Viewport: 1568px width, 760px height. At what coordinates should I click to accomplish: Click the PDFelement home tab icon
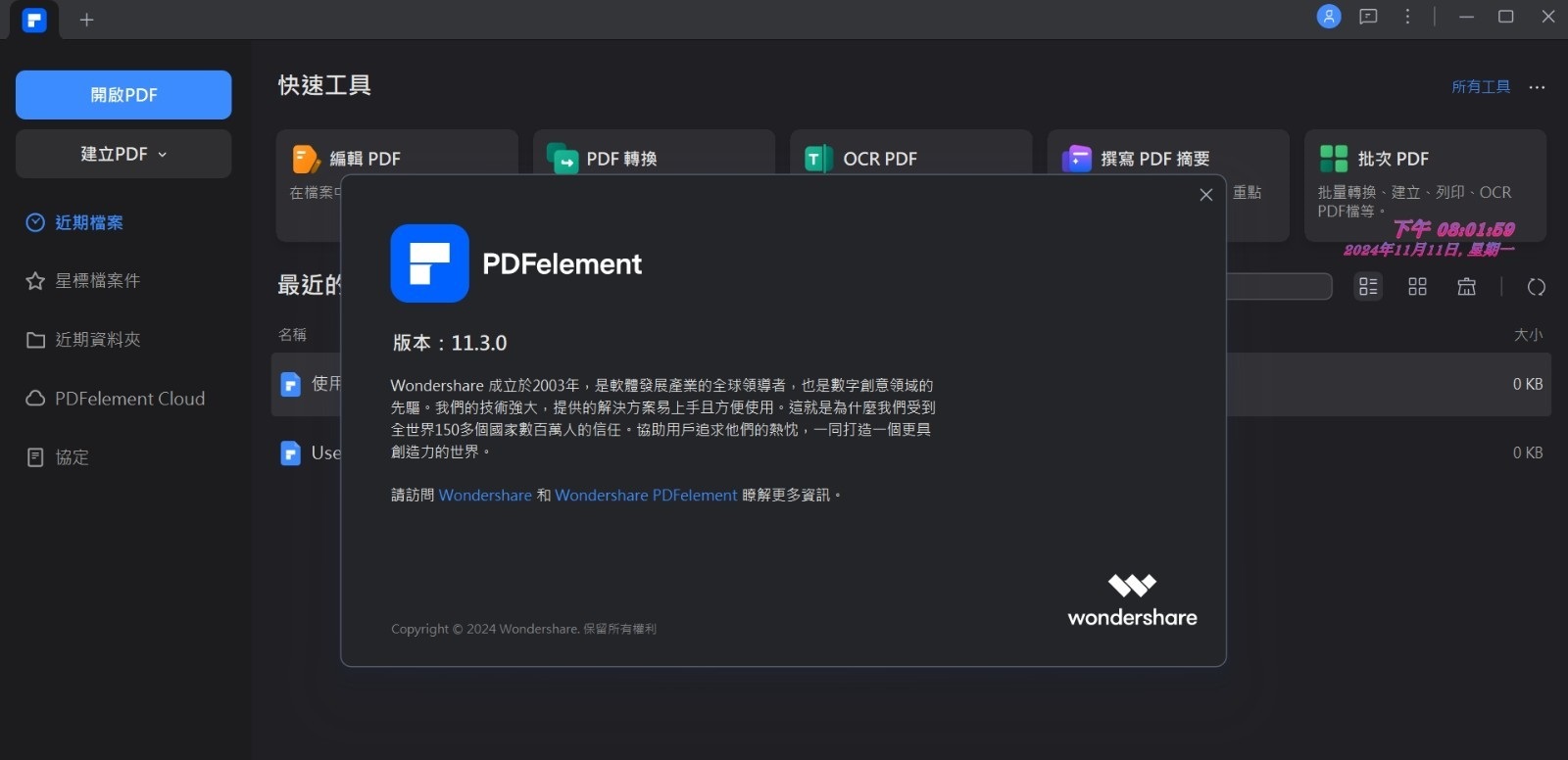tap(34, 20)
